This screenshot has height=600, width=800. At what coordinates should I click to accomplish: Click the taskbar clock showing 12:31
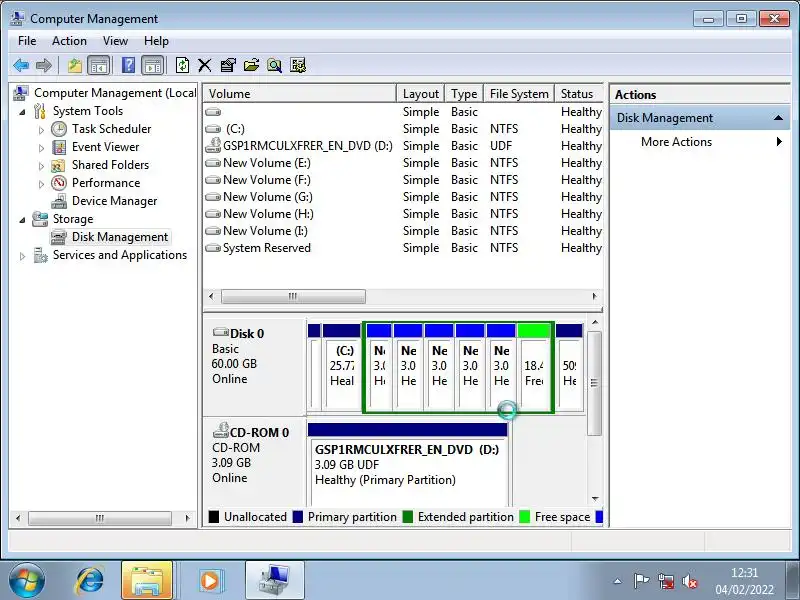(744, 572)
